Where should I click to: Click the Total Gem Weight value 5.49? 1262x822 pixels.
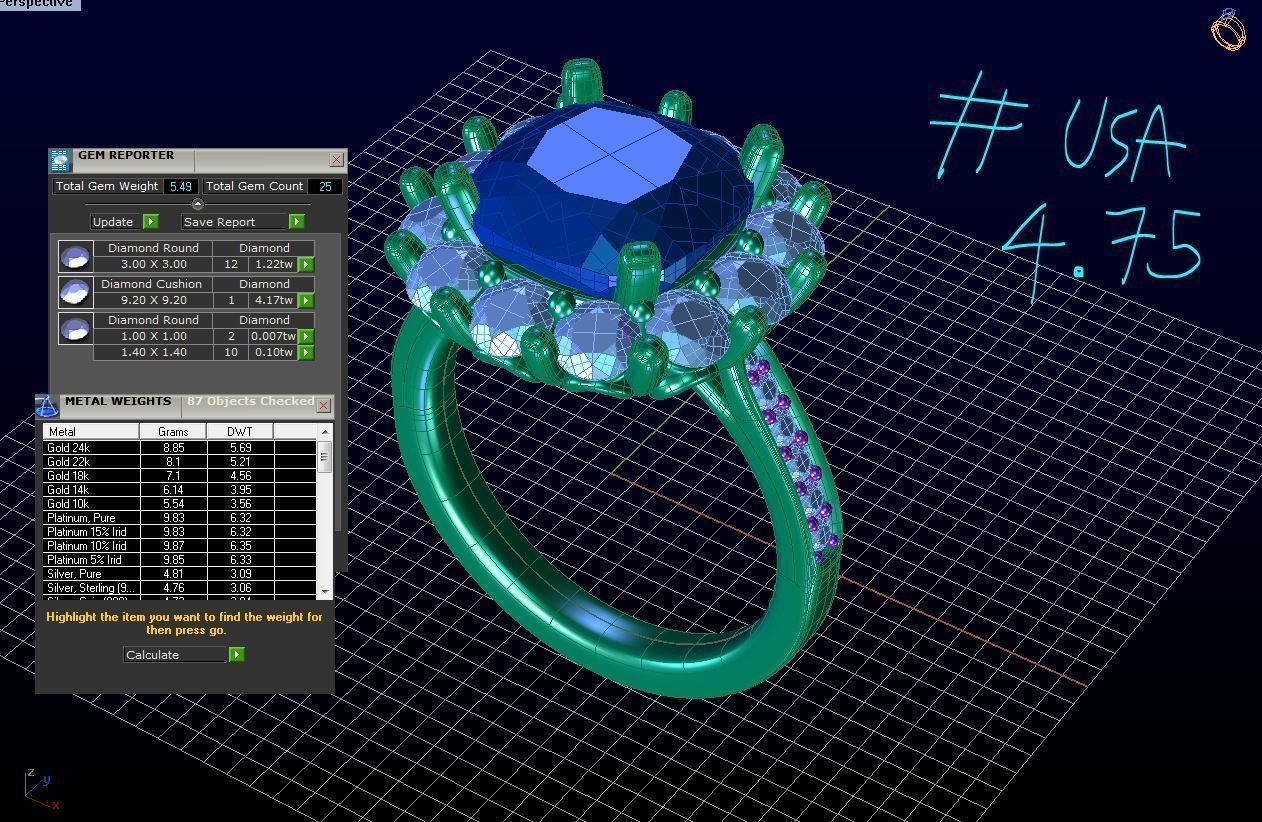[180, 186]
